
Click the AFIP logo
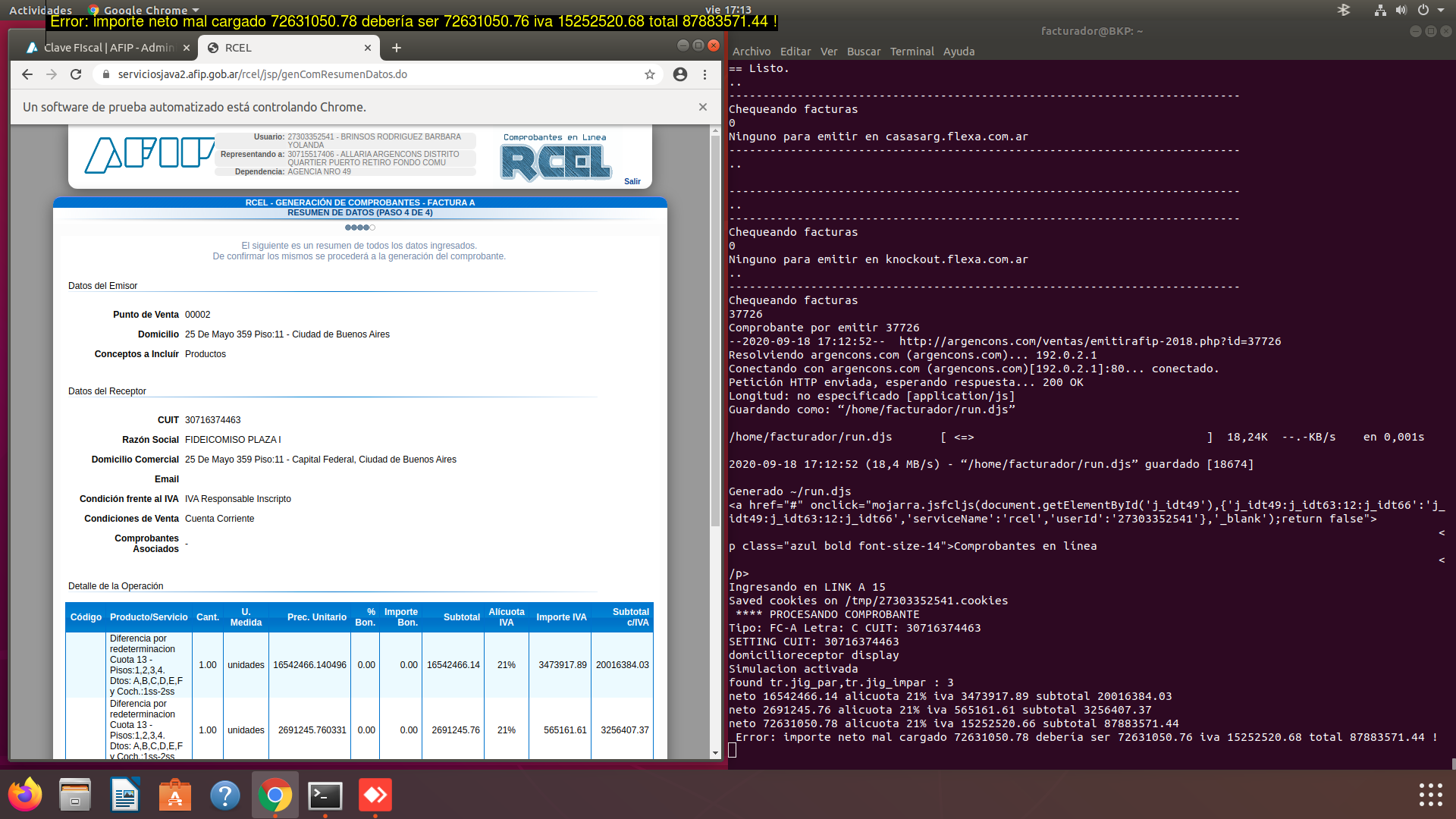149,155
